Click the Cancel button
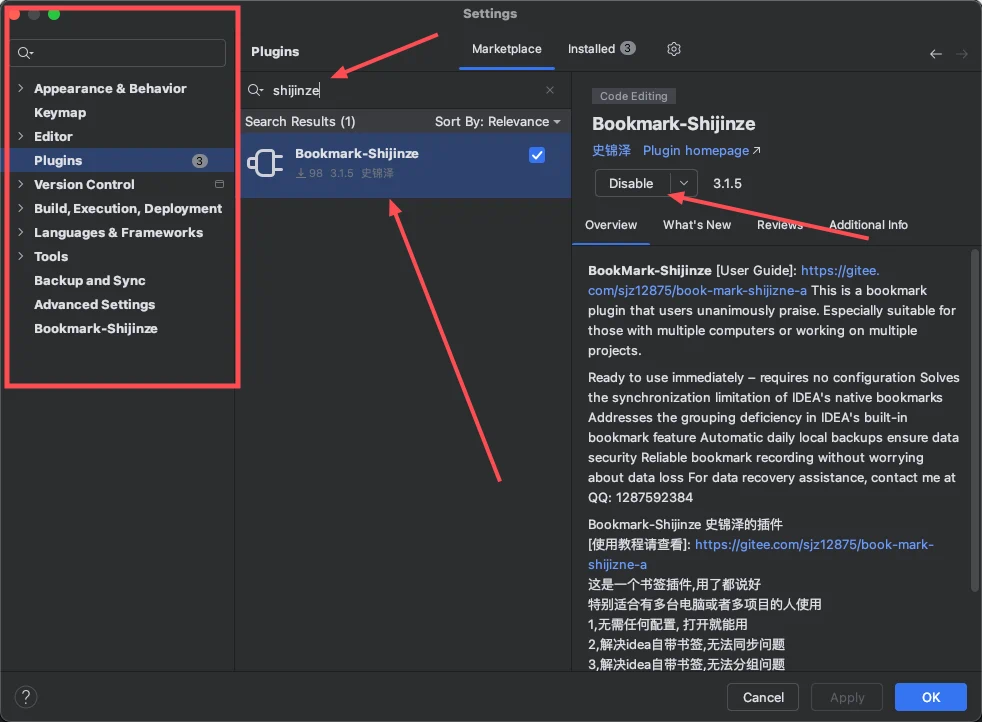The height and width of the screenshot is (722, 982). click(x=763, y=697)
